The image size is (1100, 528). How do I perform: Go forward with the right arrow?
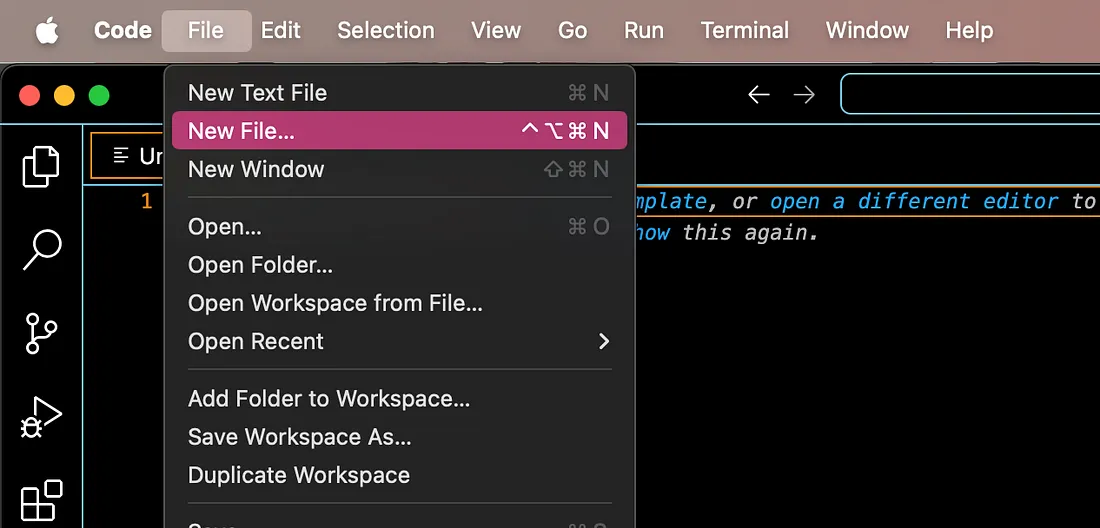804,95
